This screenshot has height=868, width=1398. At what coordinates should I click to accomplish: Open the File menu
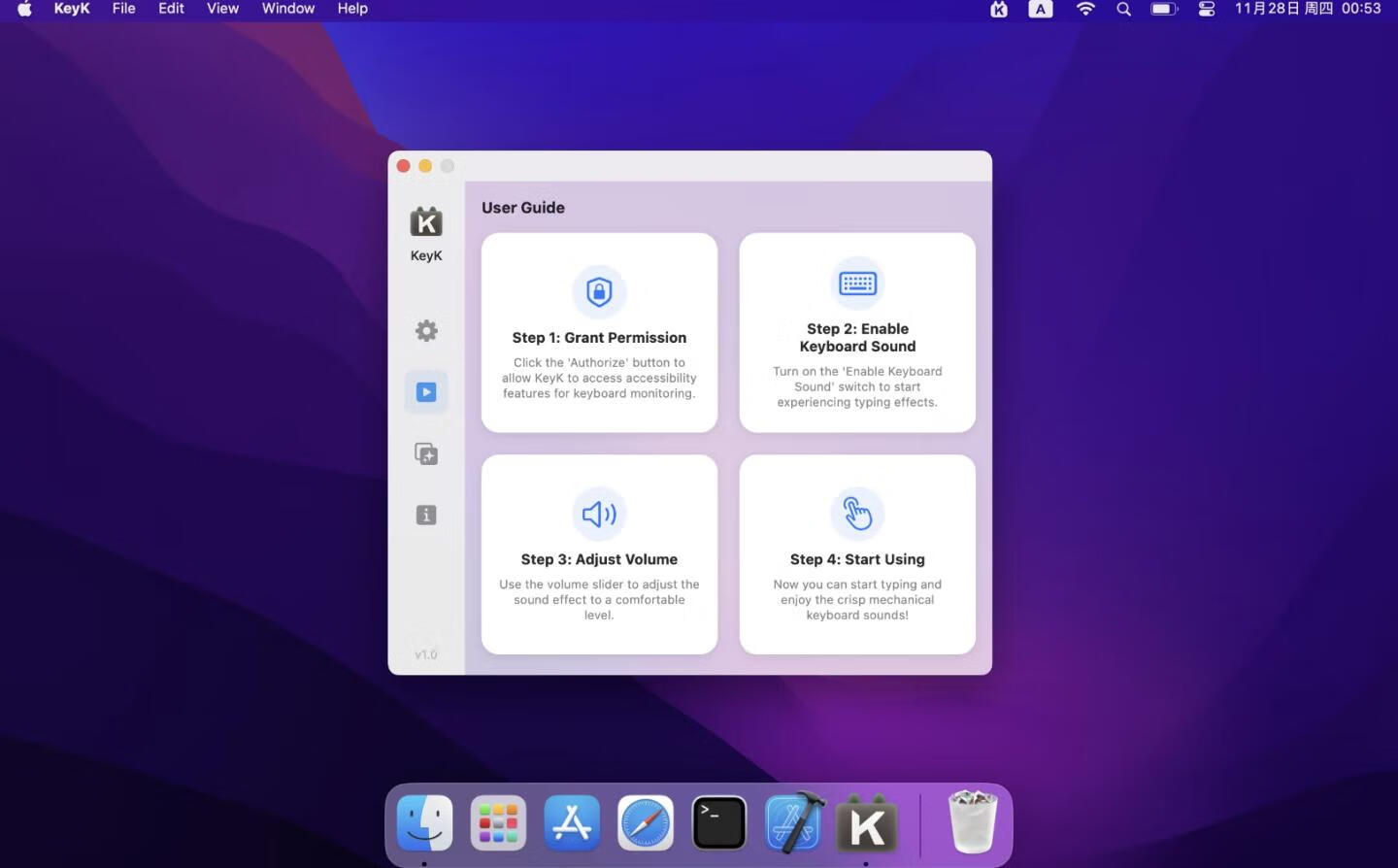(x=123, y=9)
